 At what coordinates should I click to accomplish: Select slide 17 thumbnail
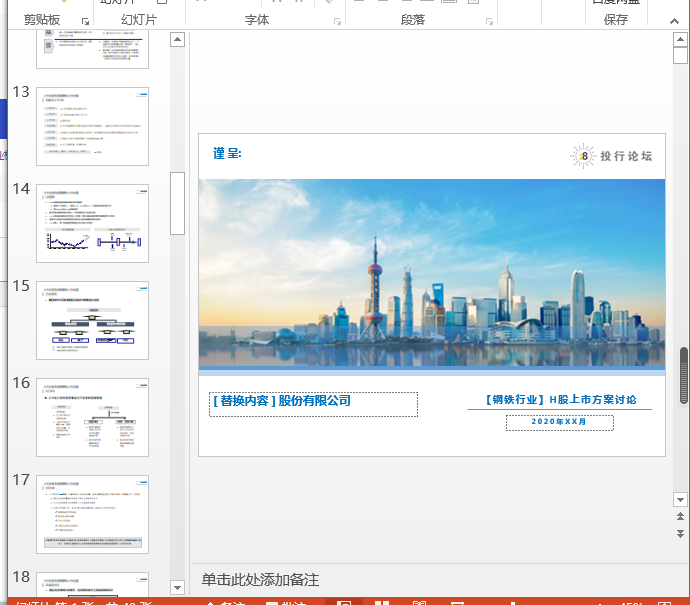[x=92, y=514]
